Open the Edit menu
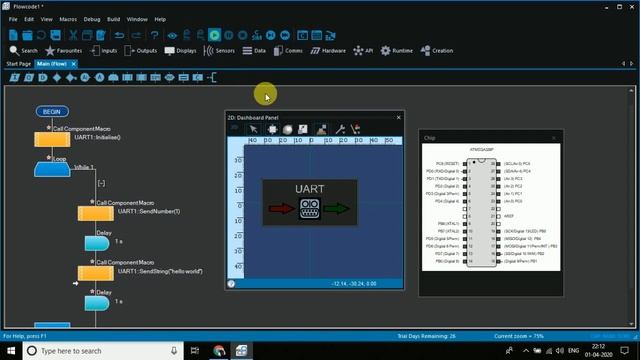640x360 pixels. pyautogui.click(x=29, y=19)
